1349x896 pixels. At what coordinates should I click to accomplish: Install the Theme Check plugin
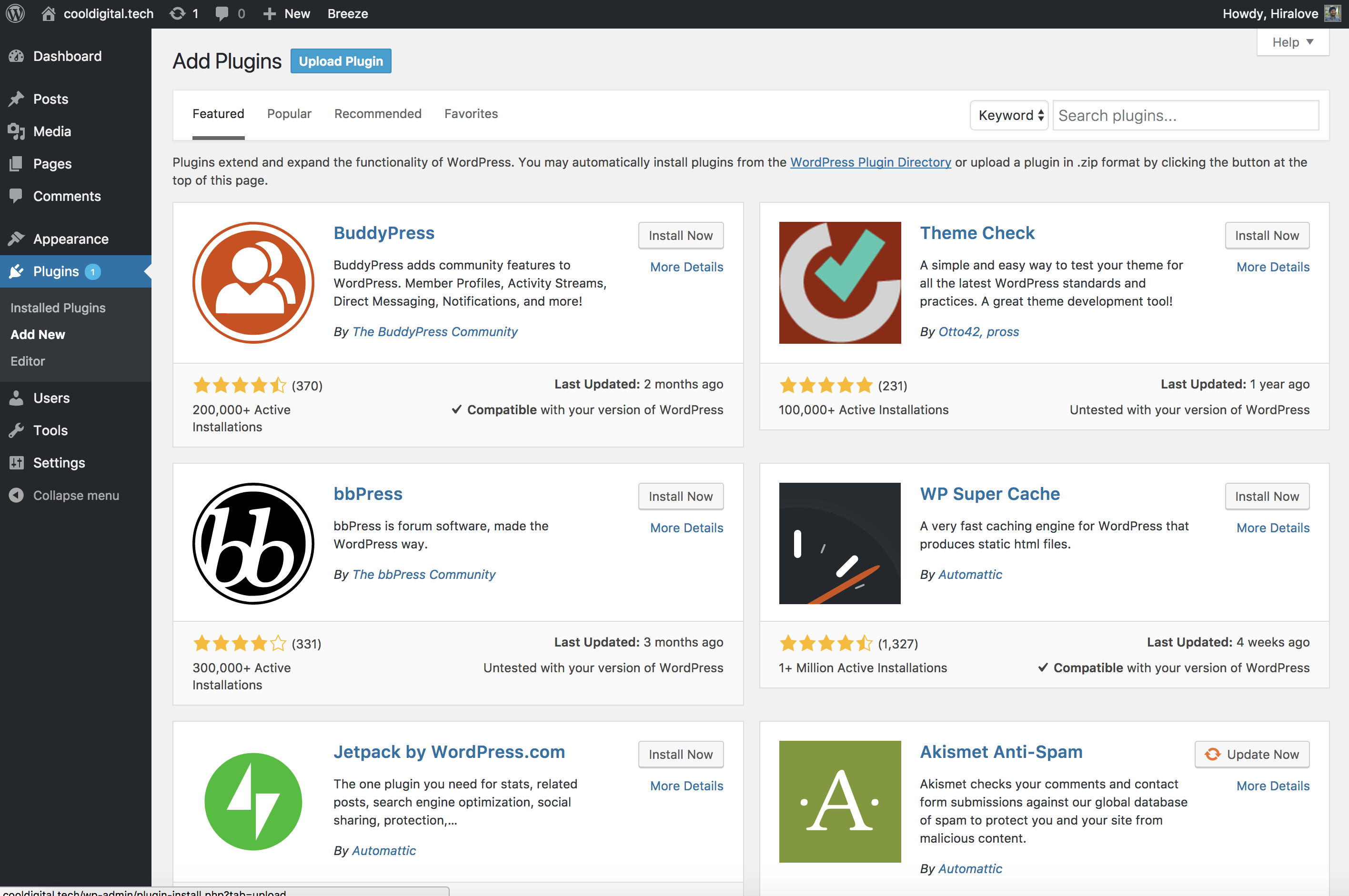pyautogui.click(x=1267, y=236)
